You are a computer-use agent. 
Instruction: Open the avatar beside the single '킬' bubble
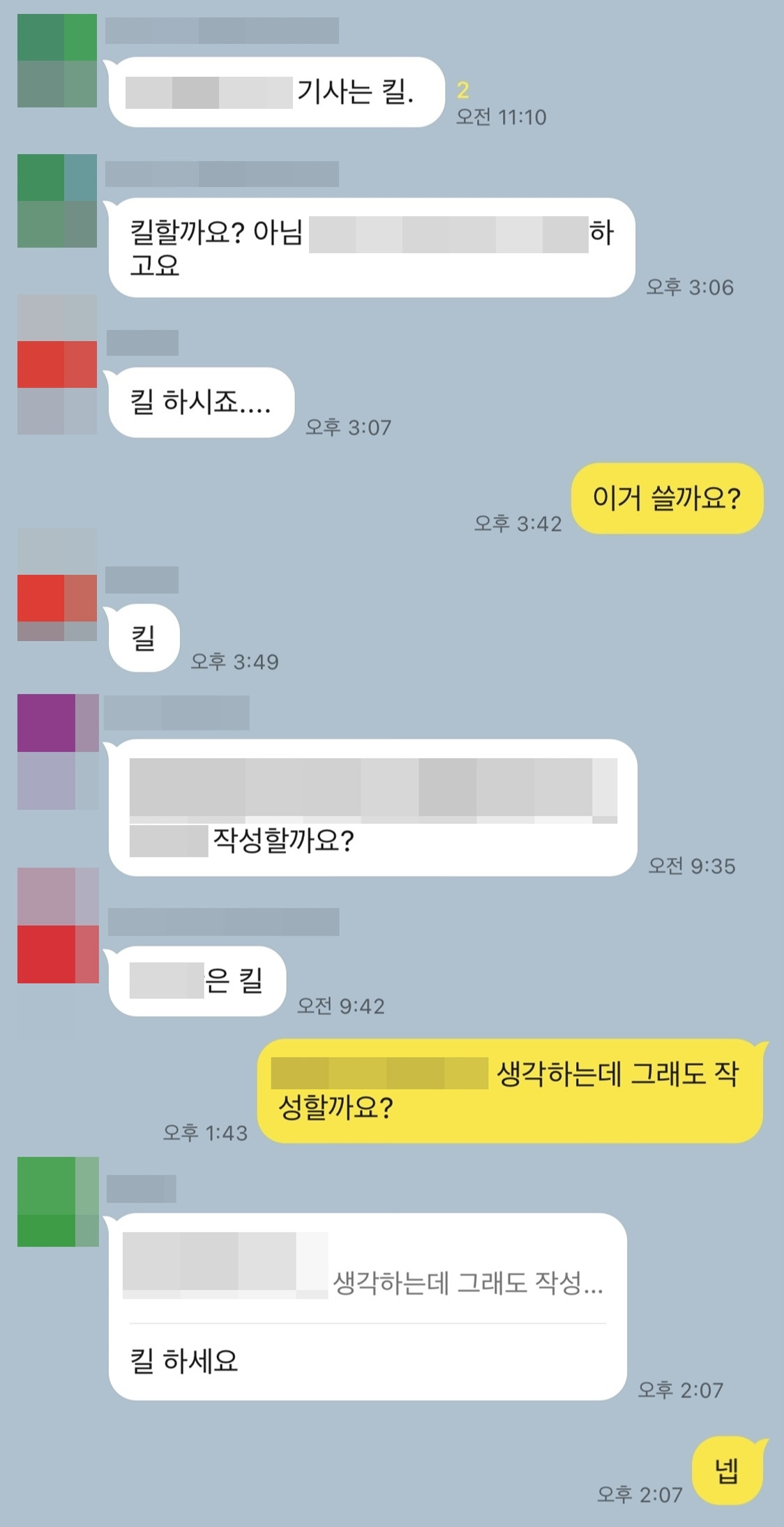[57, 585]
